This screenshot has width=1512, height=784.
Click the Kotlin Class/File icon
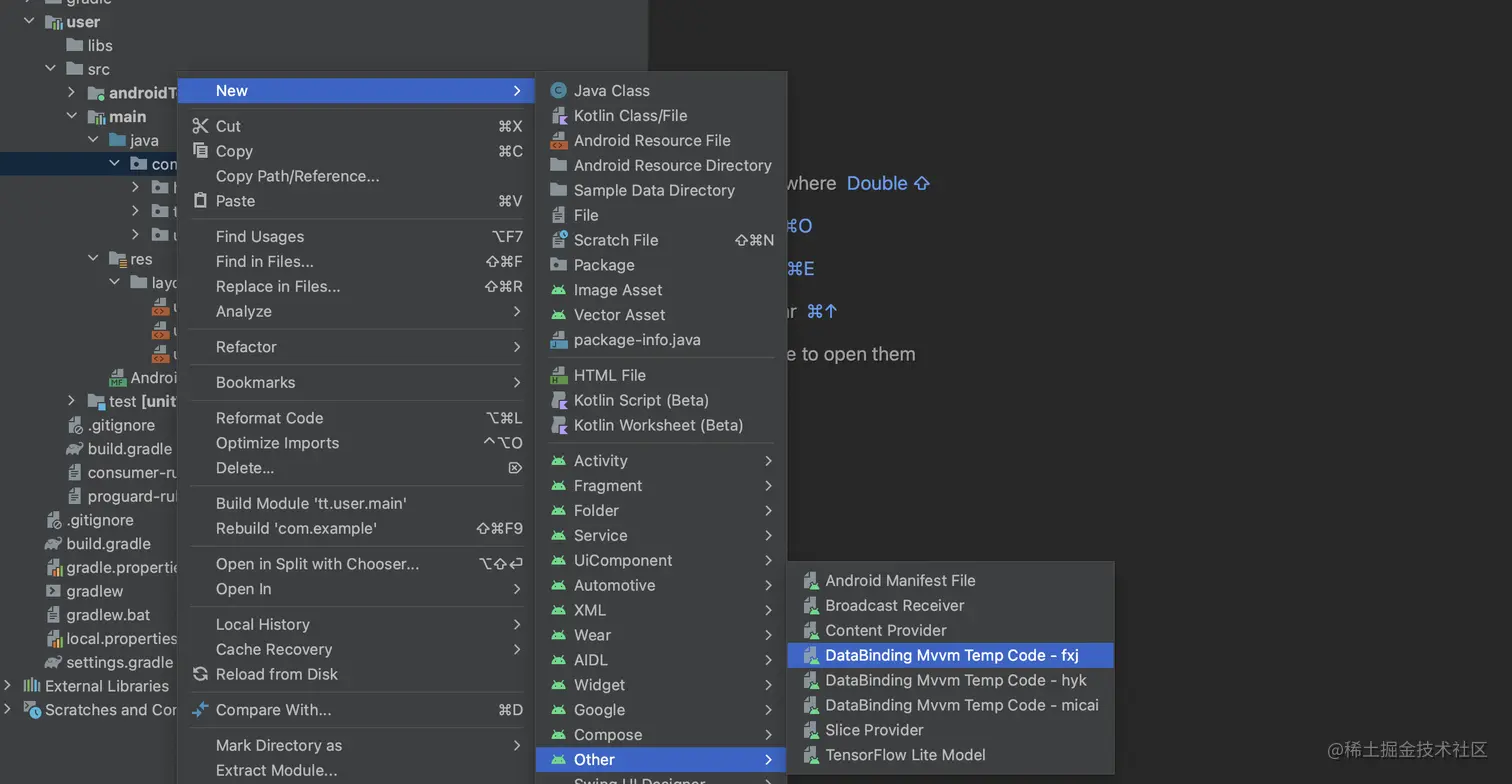click(559, 116)
